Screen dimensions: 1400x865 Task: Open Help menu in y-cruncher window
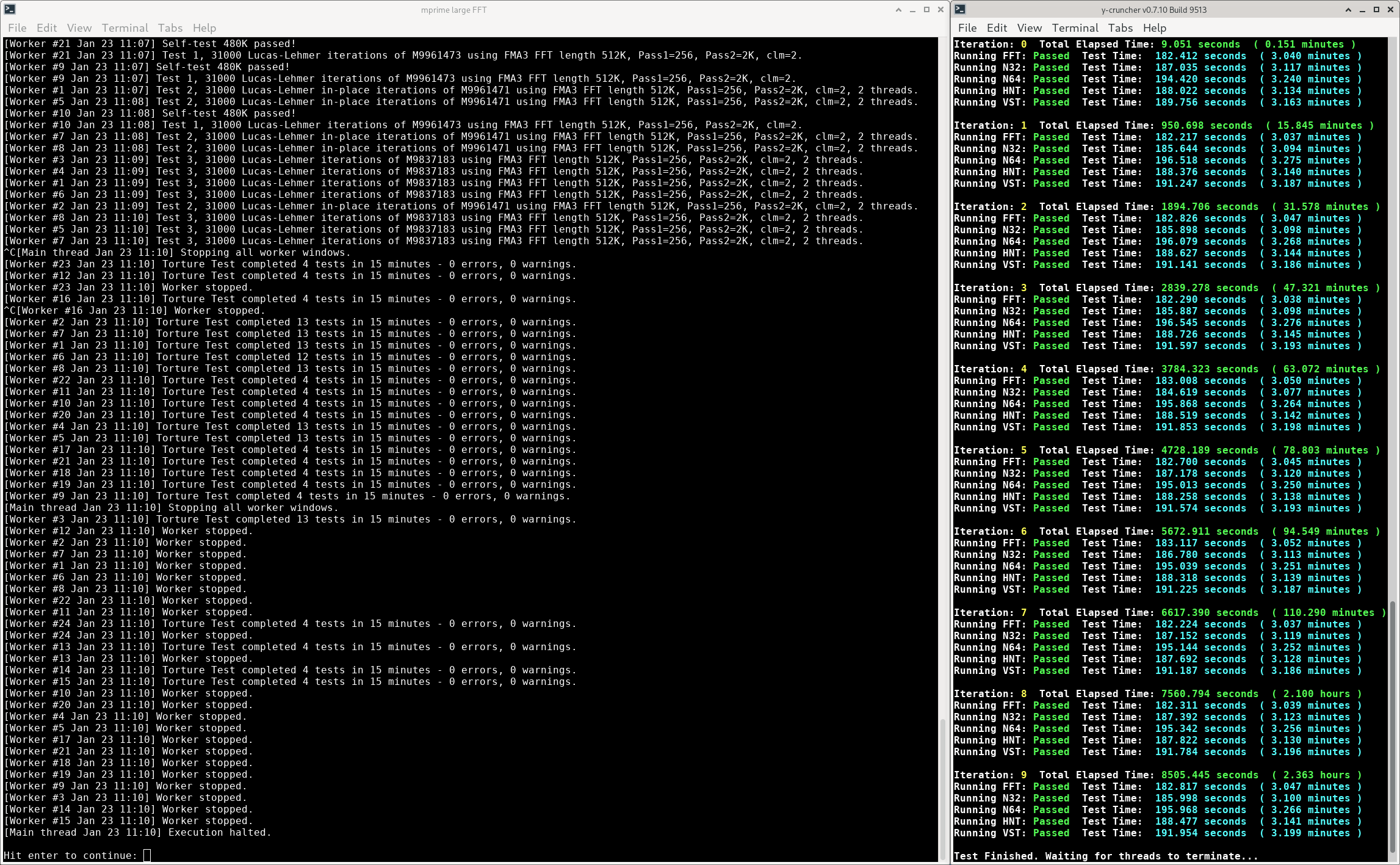coord(1155,28)
